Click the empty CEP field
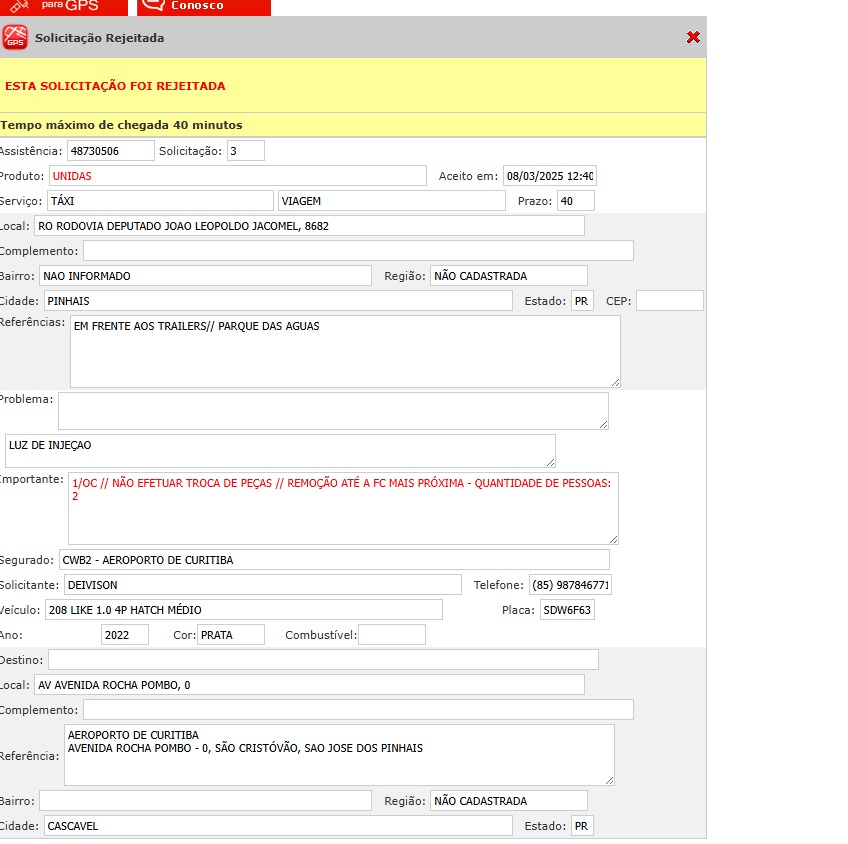This screenshot has width=848, height=844. tap(670, 300)
